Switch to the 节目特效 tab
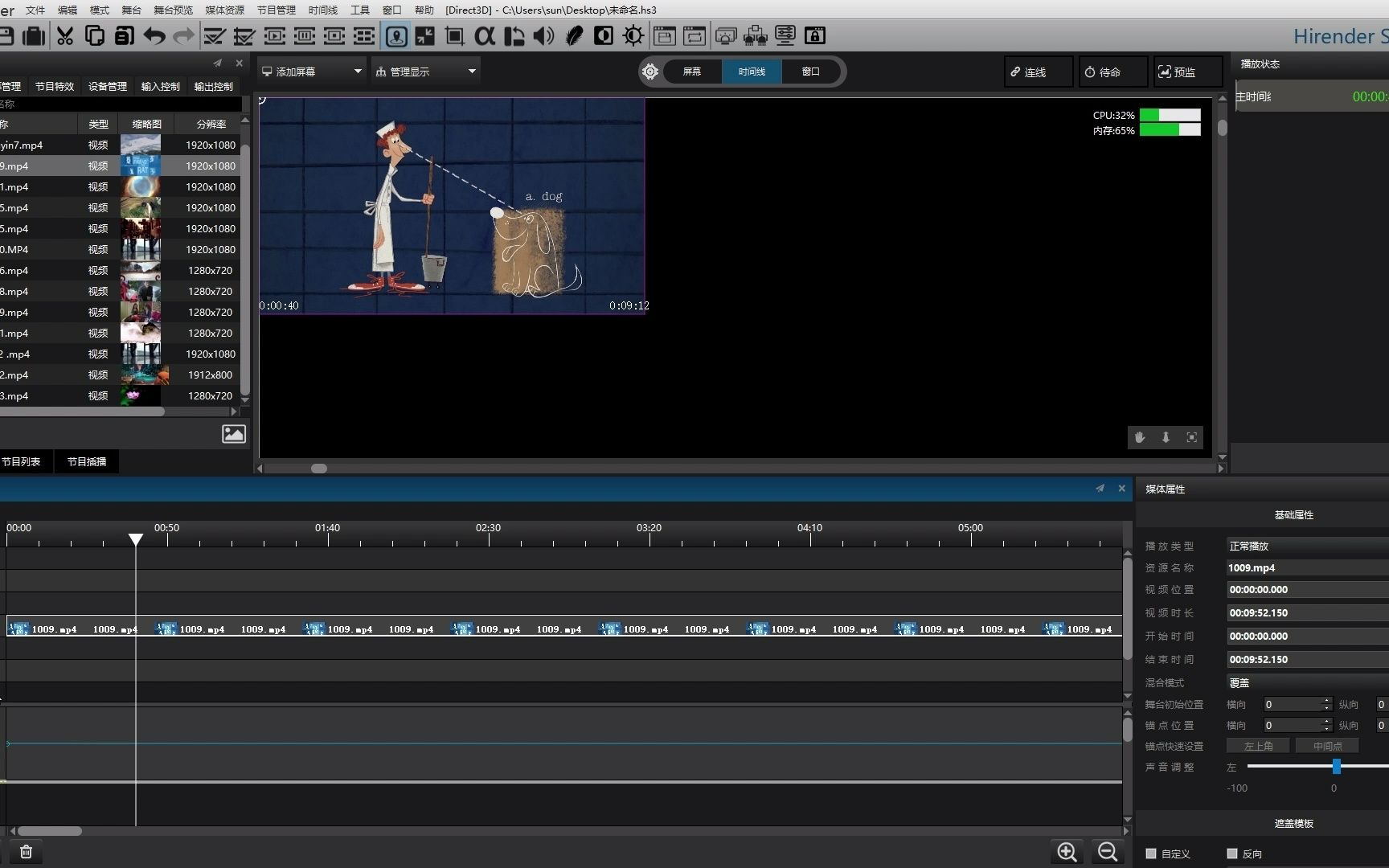1389x868 pixels. (55, 86)
